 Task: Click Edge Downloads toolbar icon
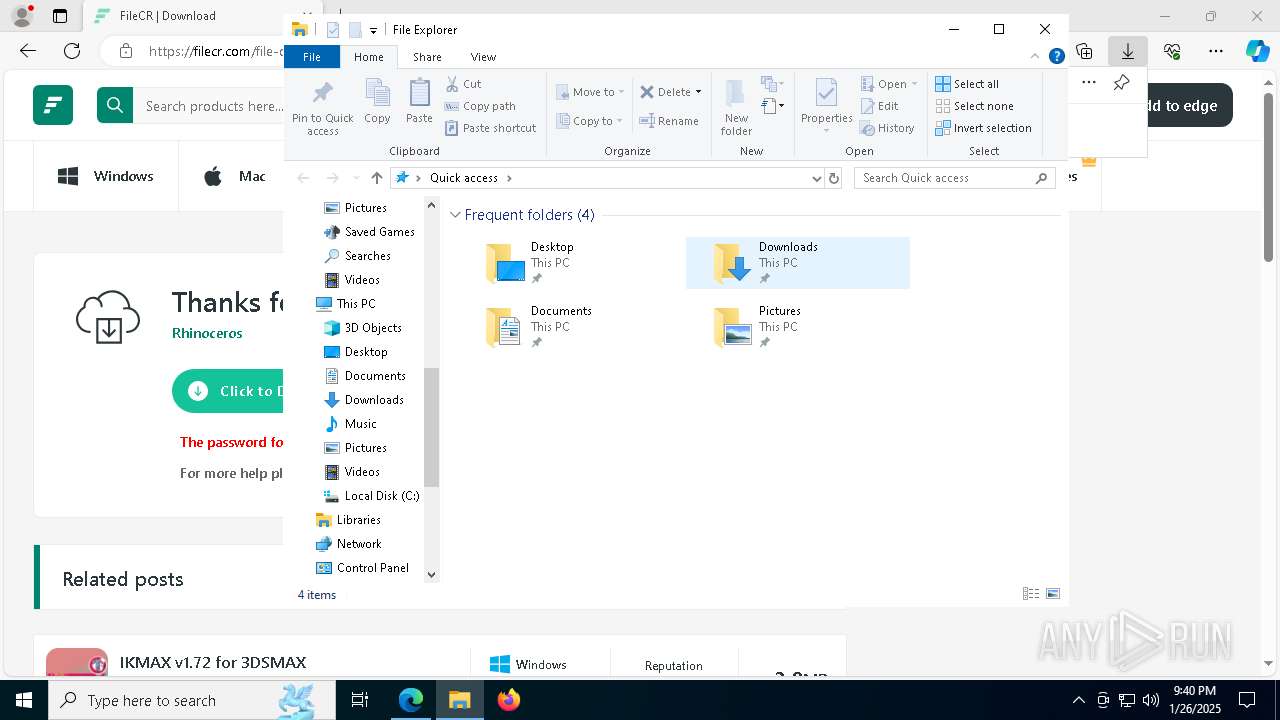(1128, 51)
